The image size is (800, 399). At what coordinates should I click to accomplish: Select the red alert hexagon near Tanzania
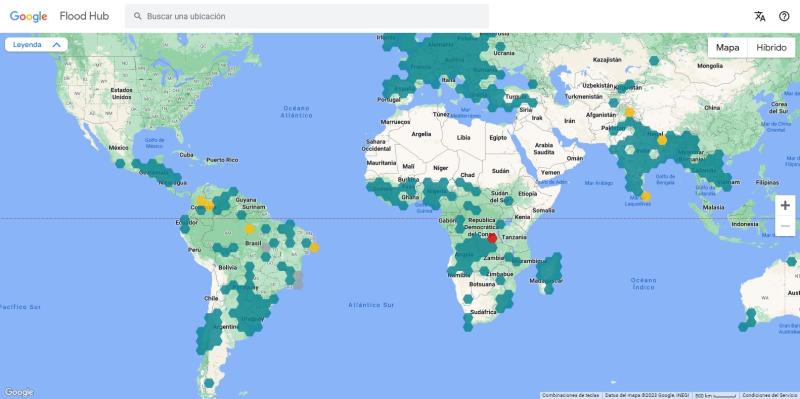[492, 238]
